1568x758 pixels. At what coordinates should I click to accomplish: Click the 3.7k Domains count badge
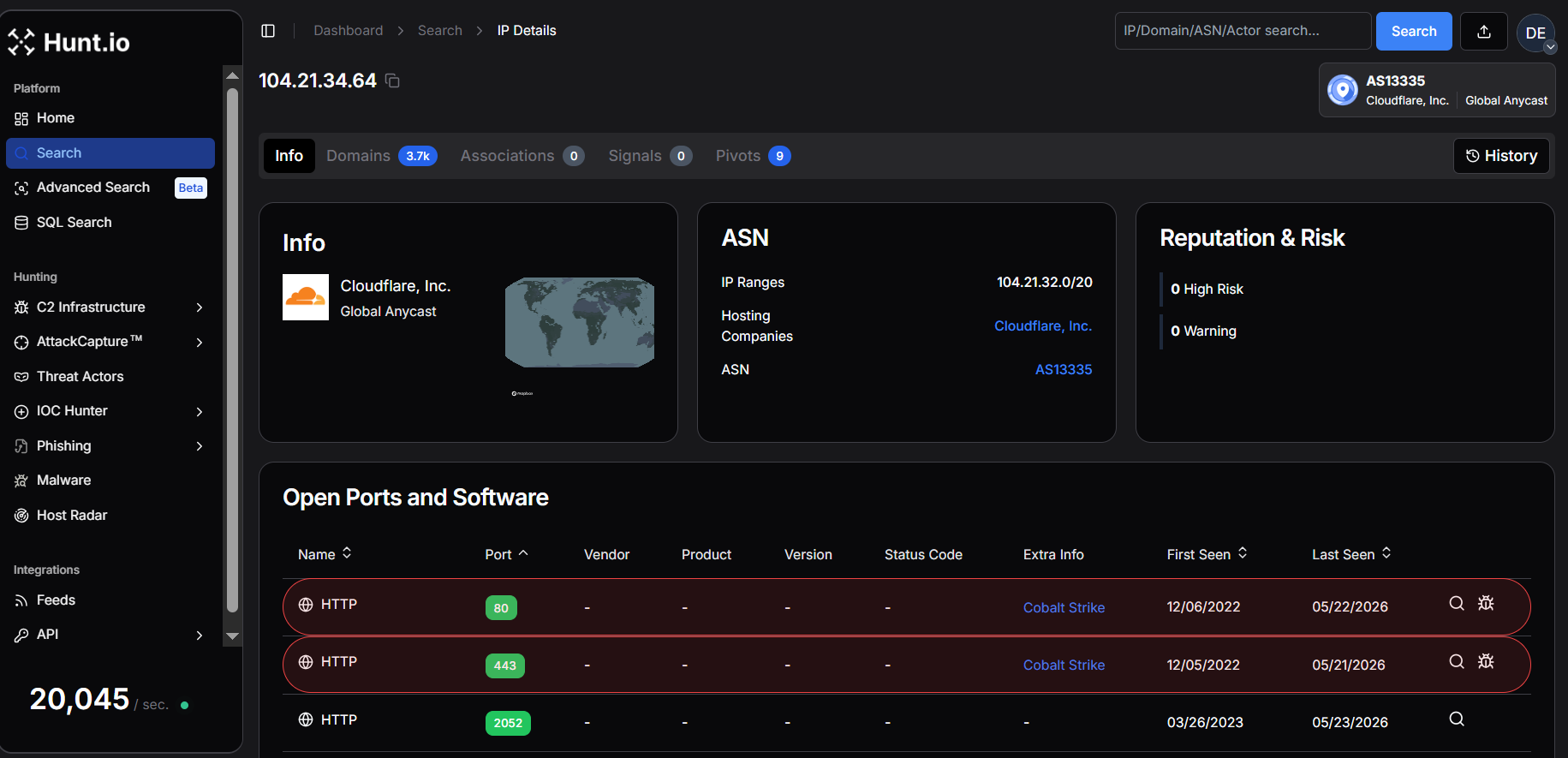(x=418, y=156)
